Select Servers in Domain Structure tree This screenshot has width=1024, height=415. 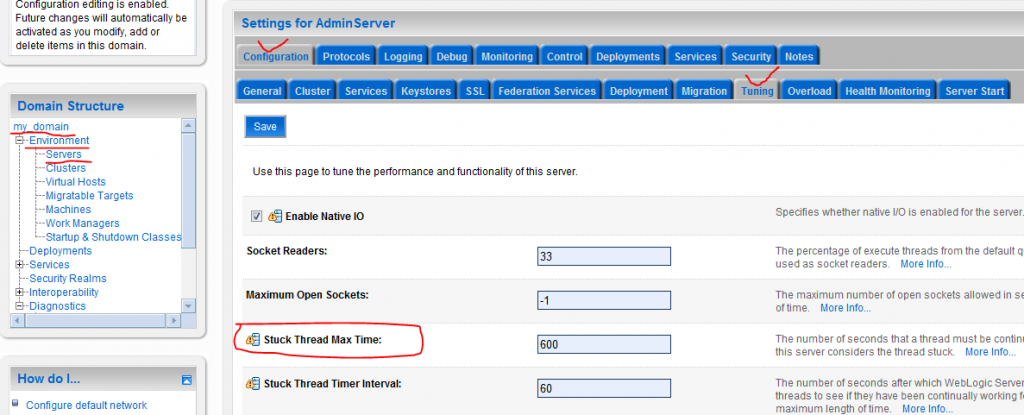point(63,154)
